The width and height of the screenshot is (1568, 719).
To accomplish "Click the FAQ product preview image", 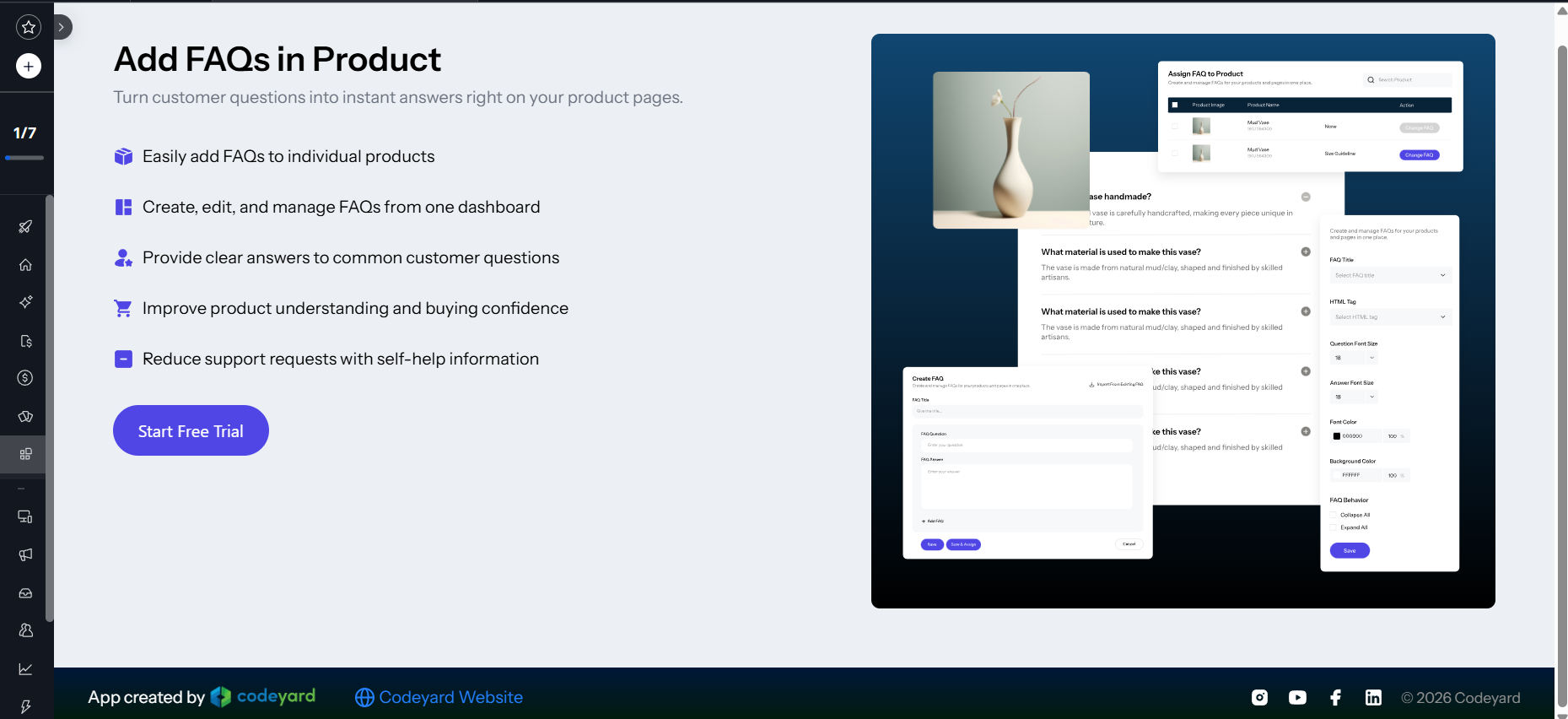I will [x=1183, y=321].
